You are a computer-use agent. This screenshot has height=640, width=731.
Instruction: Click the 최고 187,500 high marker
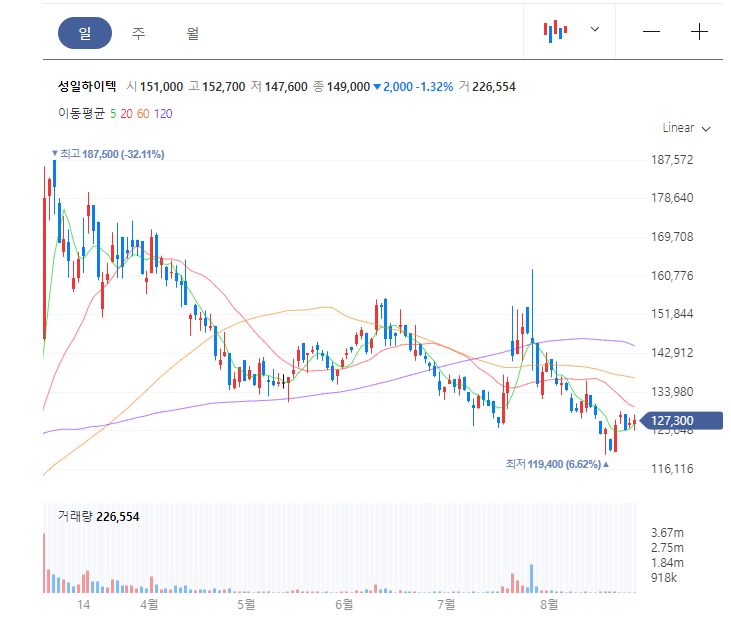(x=108, y=154)
